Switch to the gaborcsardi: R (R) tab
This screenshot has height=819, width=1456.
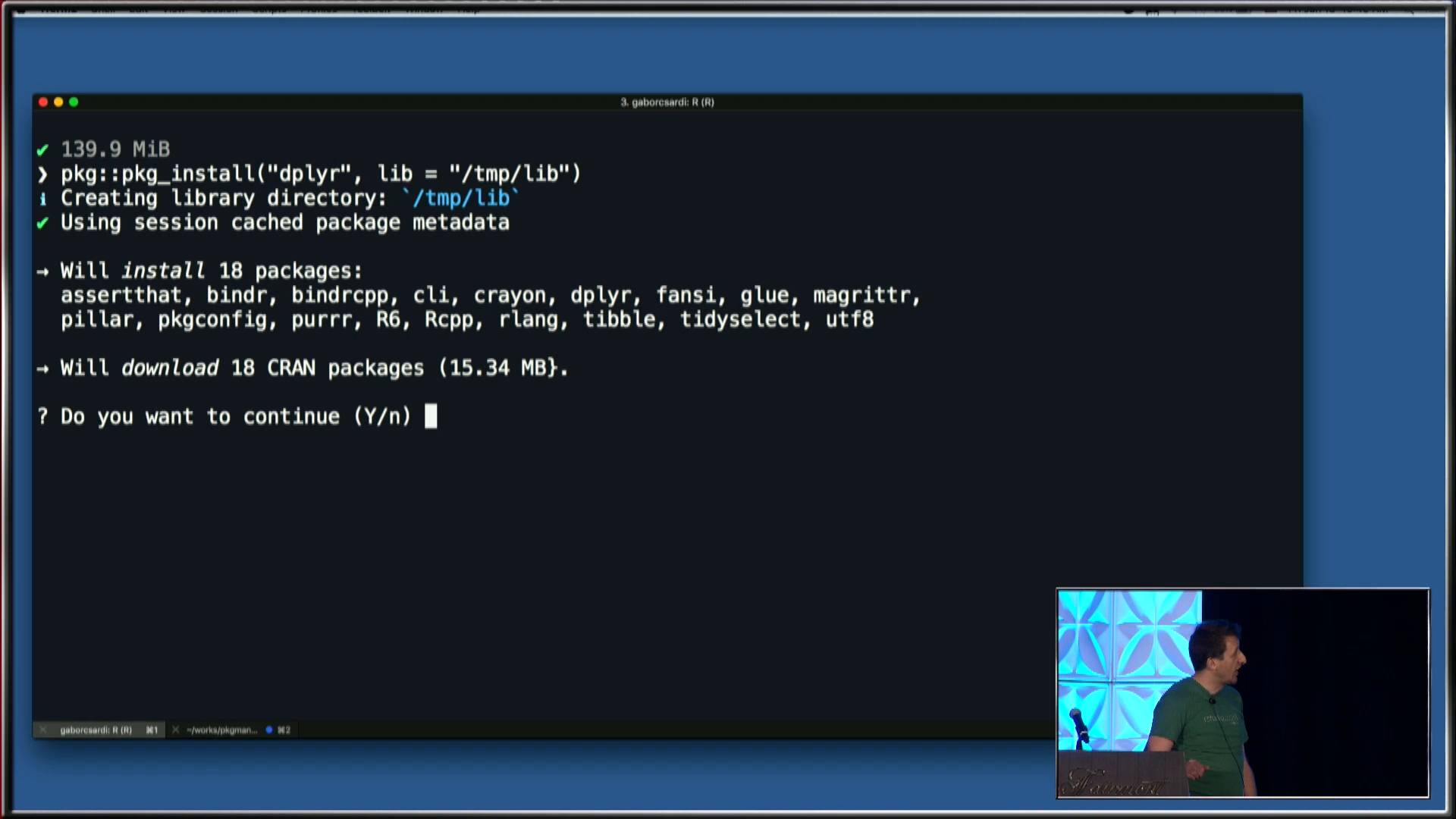click(96, 730)
